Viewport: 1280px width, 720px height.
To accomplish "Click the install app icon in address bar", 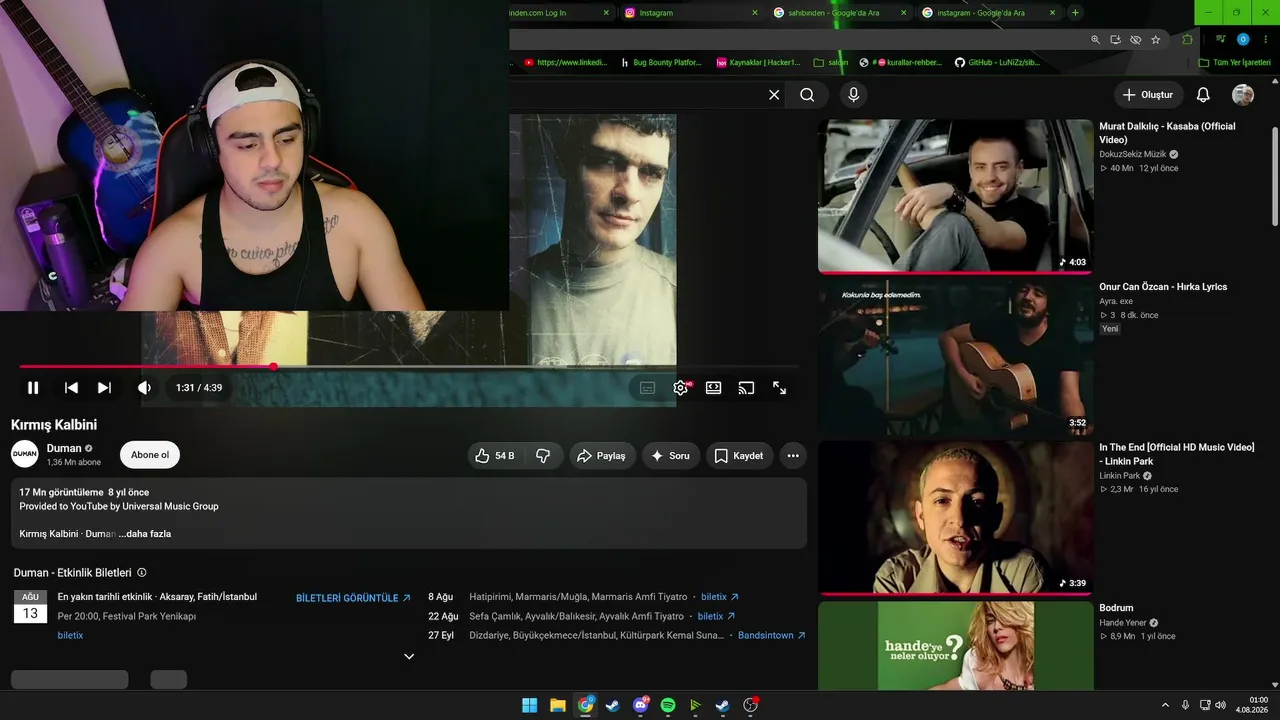I will (x=1115, y=40).
